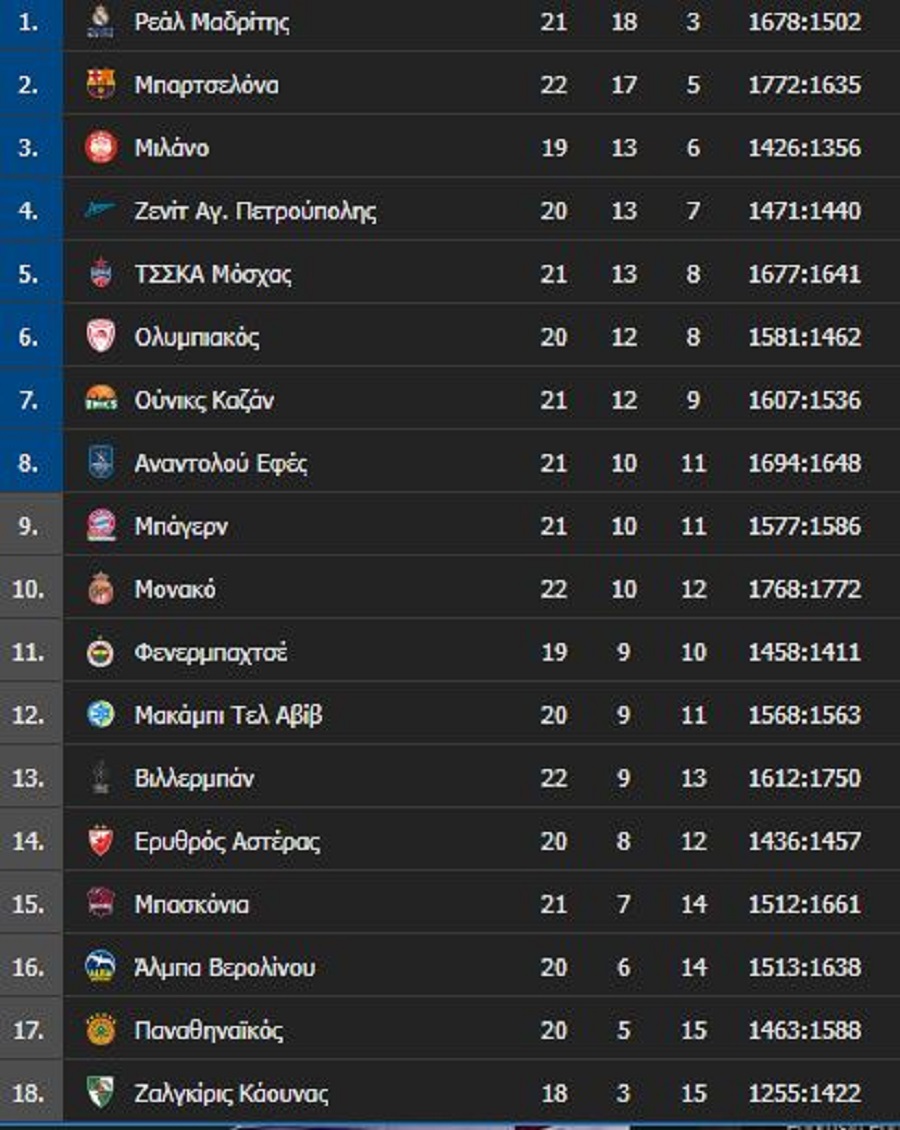Screen dimensions: 900x1130
Task: Select the ΤΣΣΚΑ Μόσχας team name
Action: (x=213, y=274)
